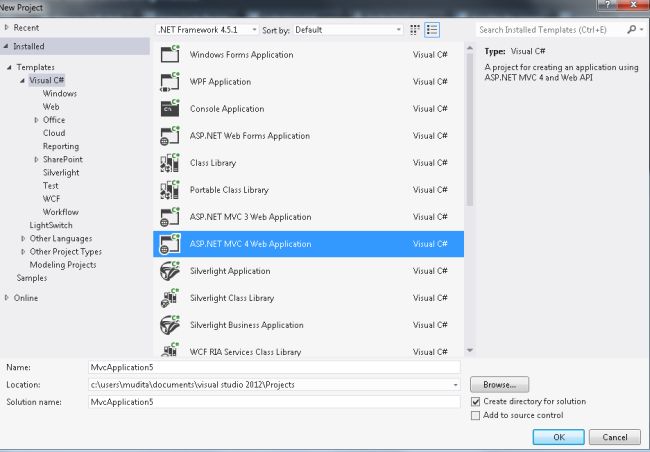Select the LightSwitch category
Screen dimensions: 650x452
tap(51, 225)
